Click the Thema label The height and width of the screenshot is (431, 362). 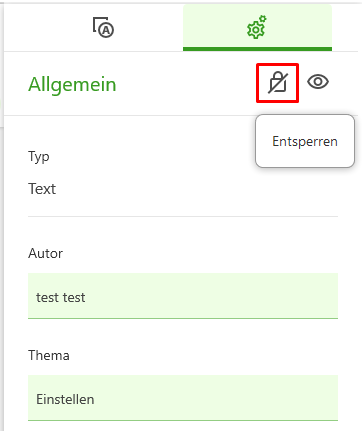[x=49, y=355]
